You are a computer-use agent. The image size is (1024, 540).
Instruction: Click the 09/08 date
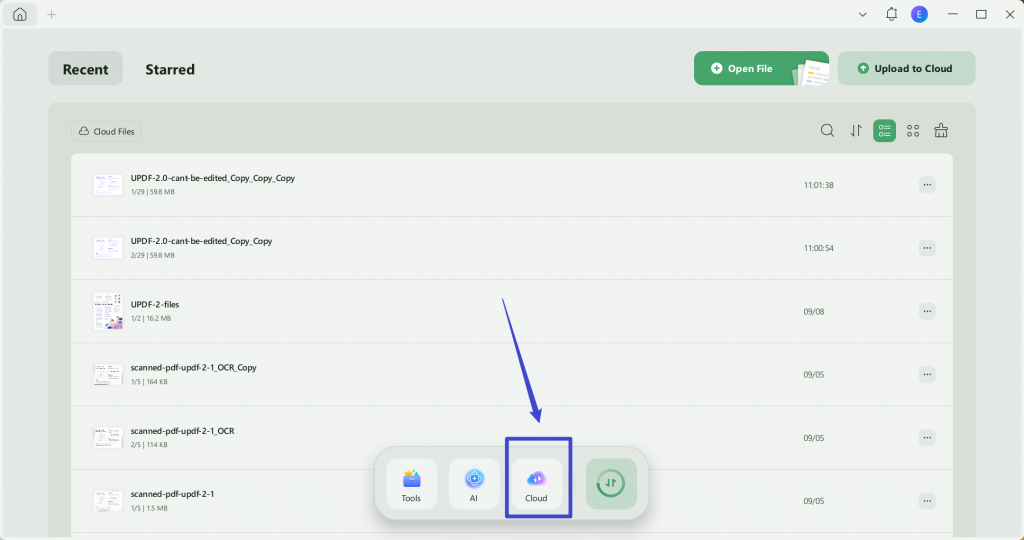(x=814, y=311)
